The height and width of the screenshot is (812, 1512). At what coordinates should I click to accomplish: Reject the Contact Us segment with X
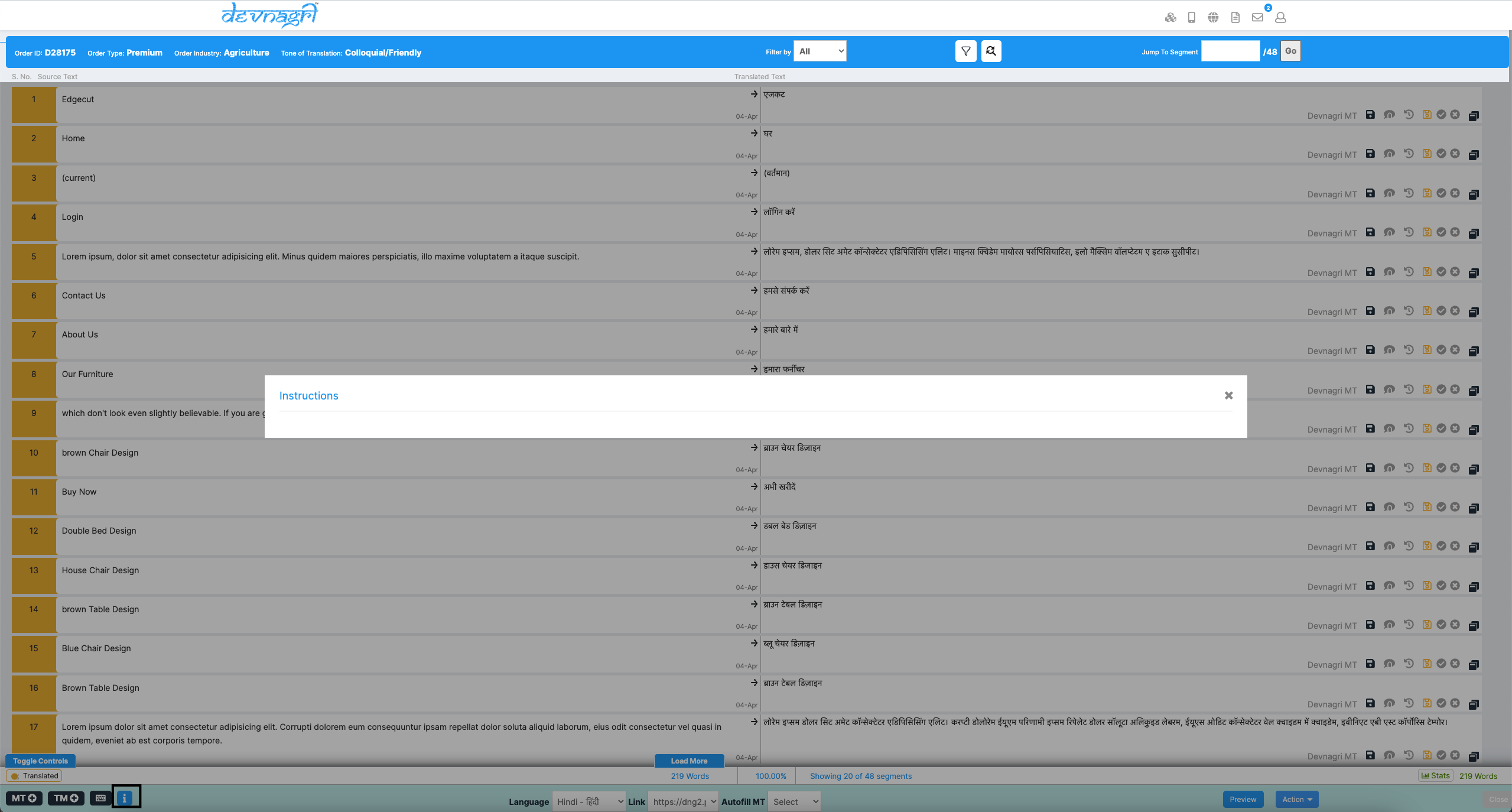tap(1455, 311)
